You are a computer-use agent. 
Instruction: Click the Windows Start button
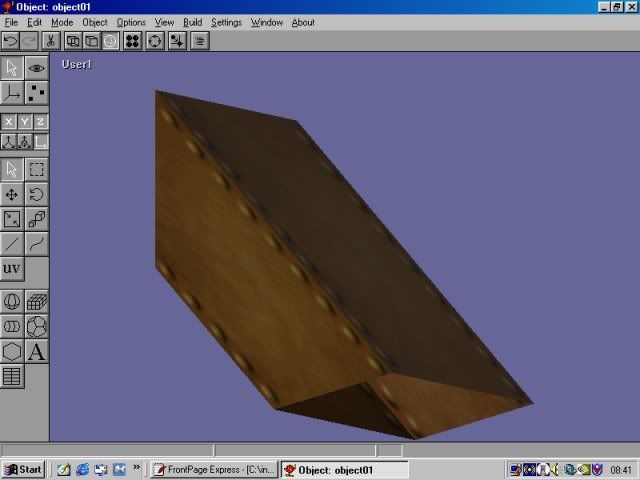click(23, 469)
